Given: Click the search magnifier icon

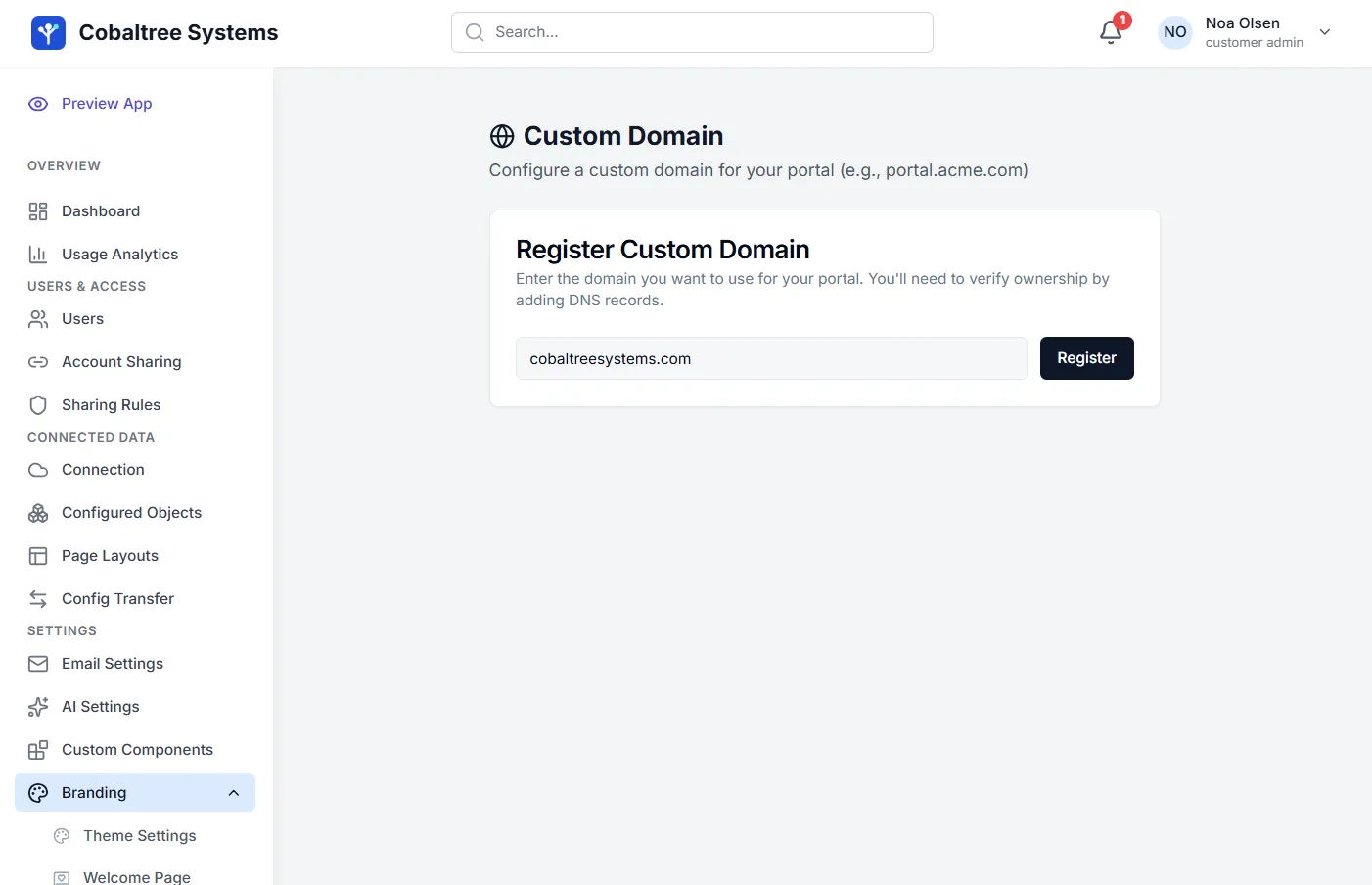Looking at the screenshot, I should pos(475,32).
